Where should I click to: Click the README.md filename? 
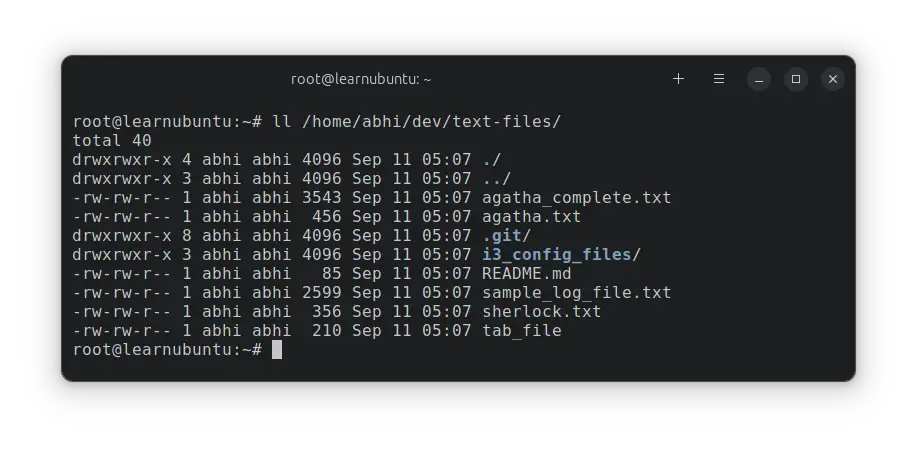click(526, 274)
